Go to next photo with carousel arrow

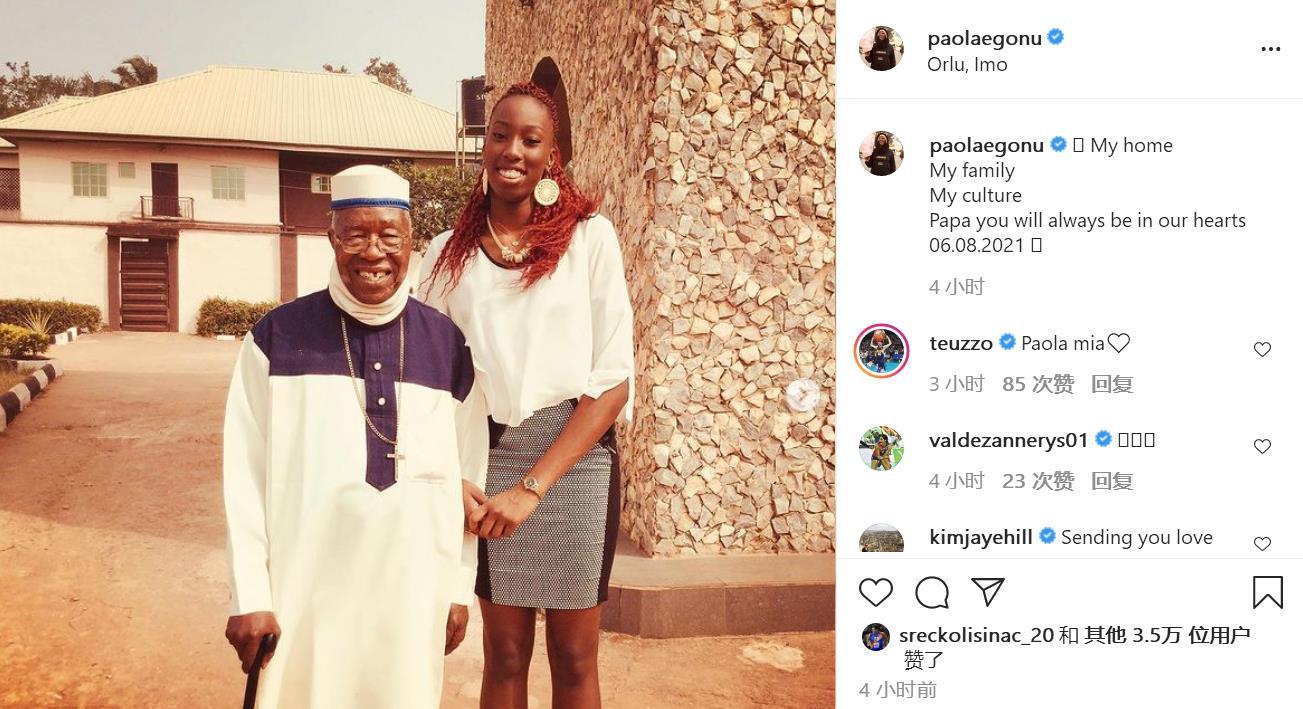801,396
